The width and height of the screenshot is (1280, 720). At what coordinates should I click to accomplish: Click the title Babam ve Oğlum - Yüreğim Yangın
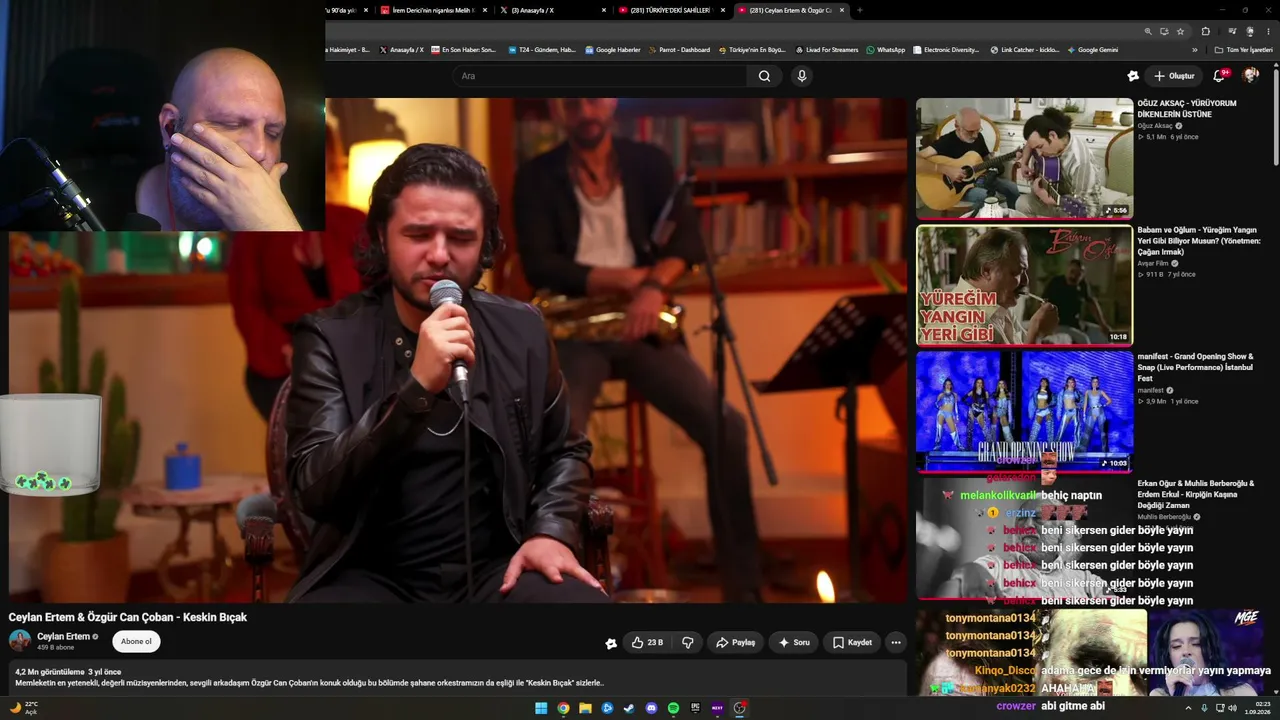(x=1199, y=241)
